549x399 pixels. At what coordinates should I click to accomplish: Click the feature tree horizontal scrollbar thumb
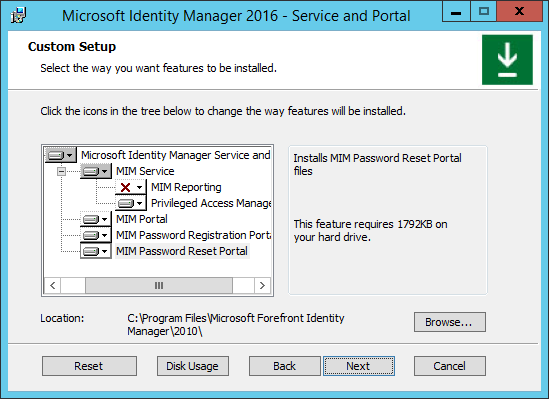159,286
